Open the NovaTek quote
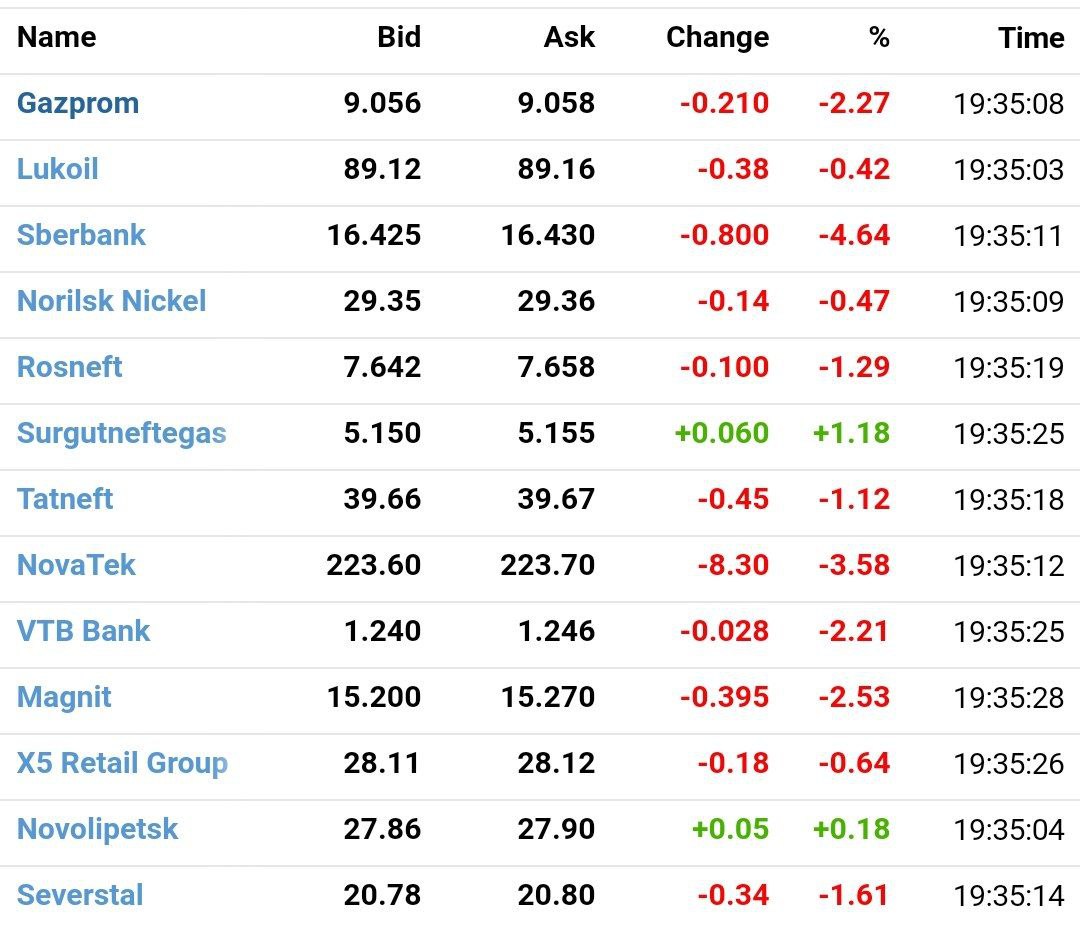This screenshot has height=928, width=1080. tap(76, 565)
